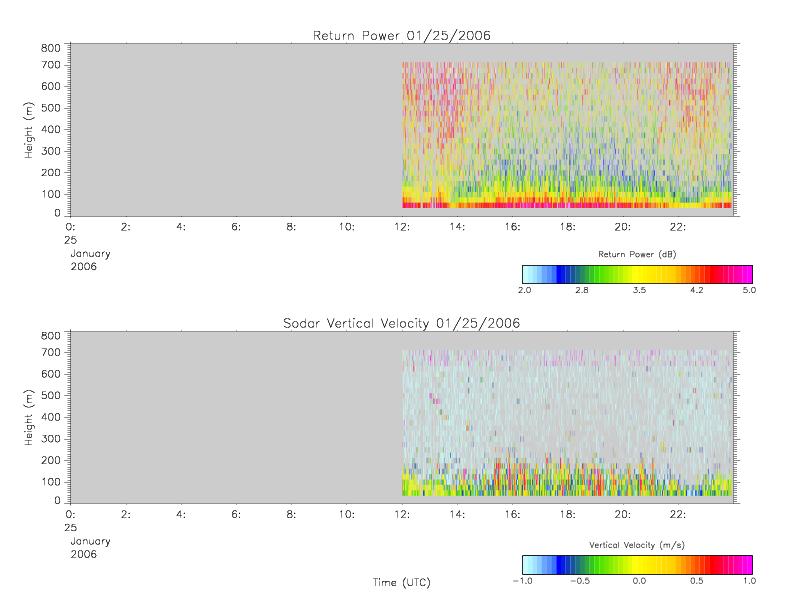Viewport: 791px width, 611px height.
Task: Select the 5.0 value on Return Power colorbar
Action: coord(749,290)
